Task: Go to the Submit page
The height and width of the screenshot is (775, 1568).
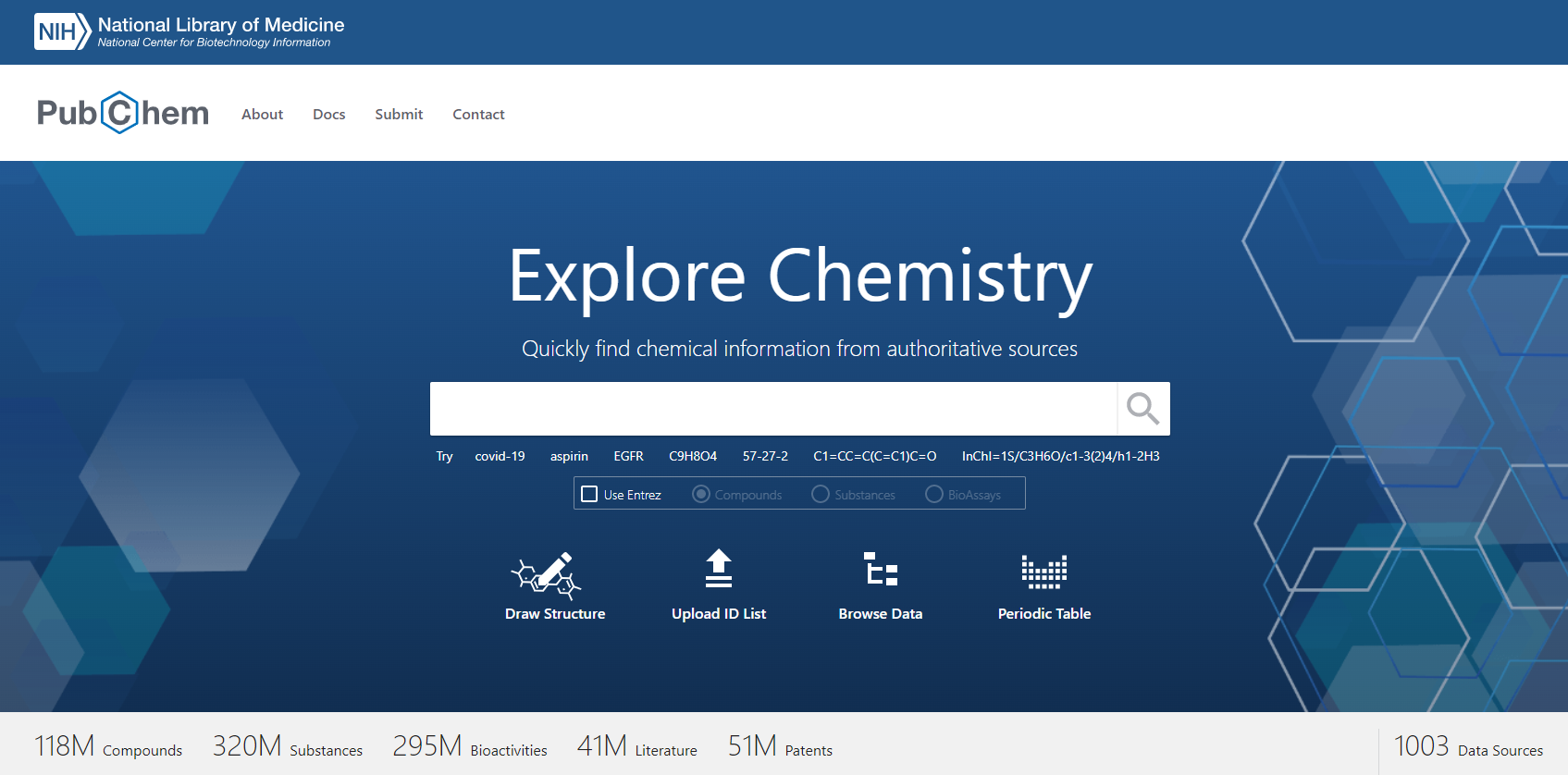Action: click(x=399, y=114)
